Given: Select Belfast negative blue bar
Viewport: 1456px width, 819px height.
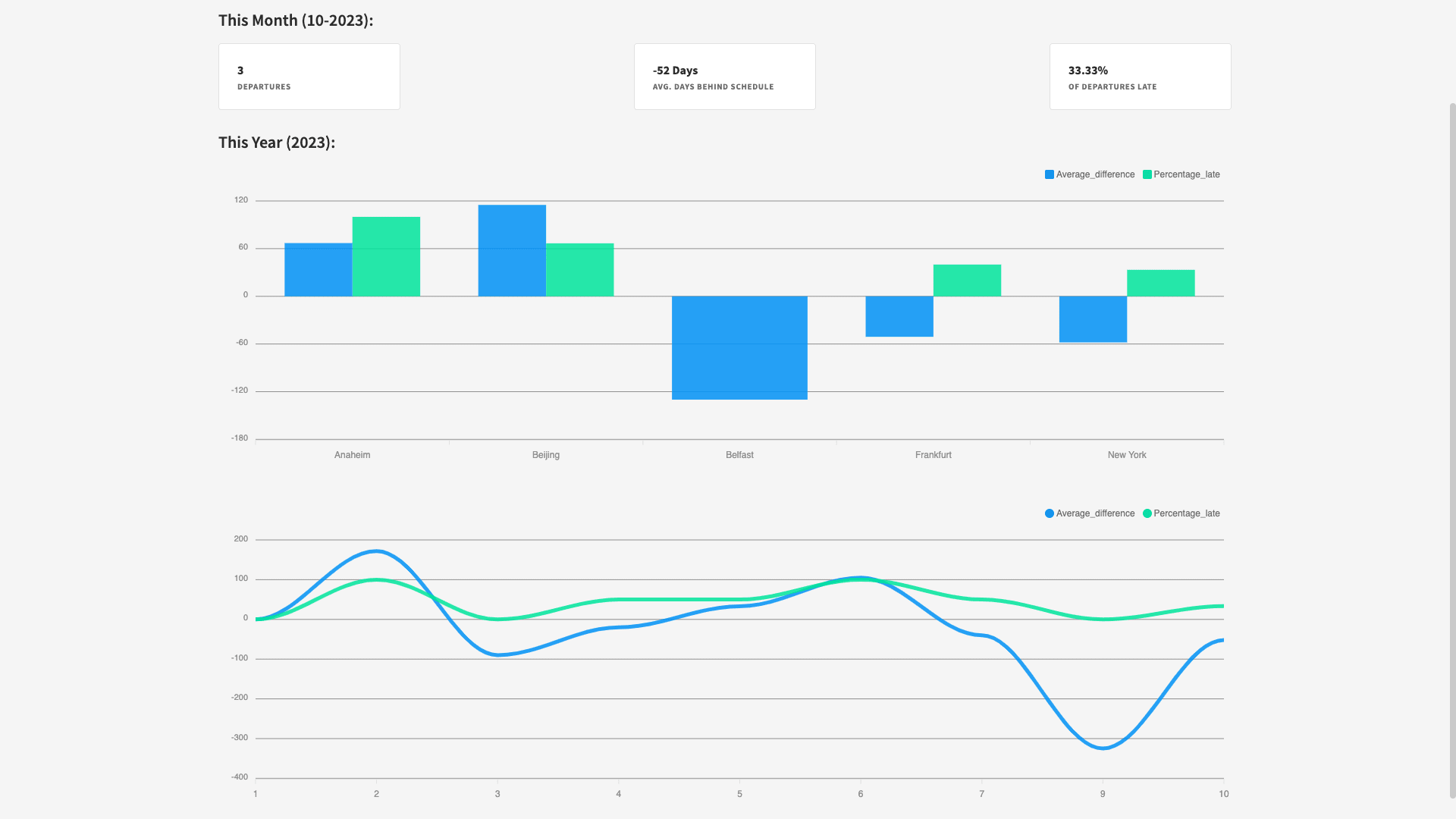Looking at the screenshot, I should [739, 347].
